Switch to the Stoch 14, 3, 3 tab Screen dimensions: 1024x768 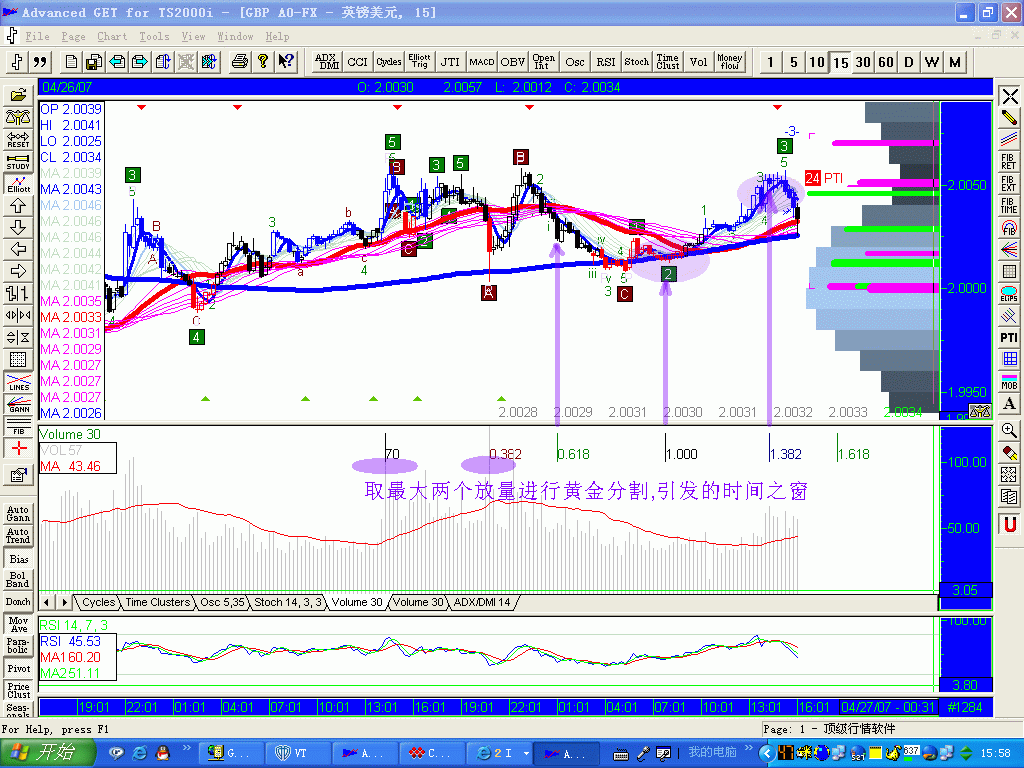tap(288, 603)
